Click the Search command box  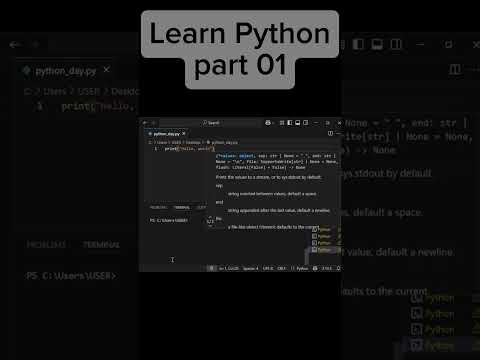(211, 123)
